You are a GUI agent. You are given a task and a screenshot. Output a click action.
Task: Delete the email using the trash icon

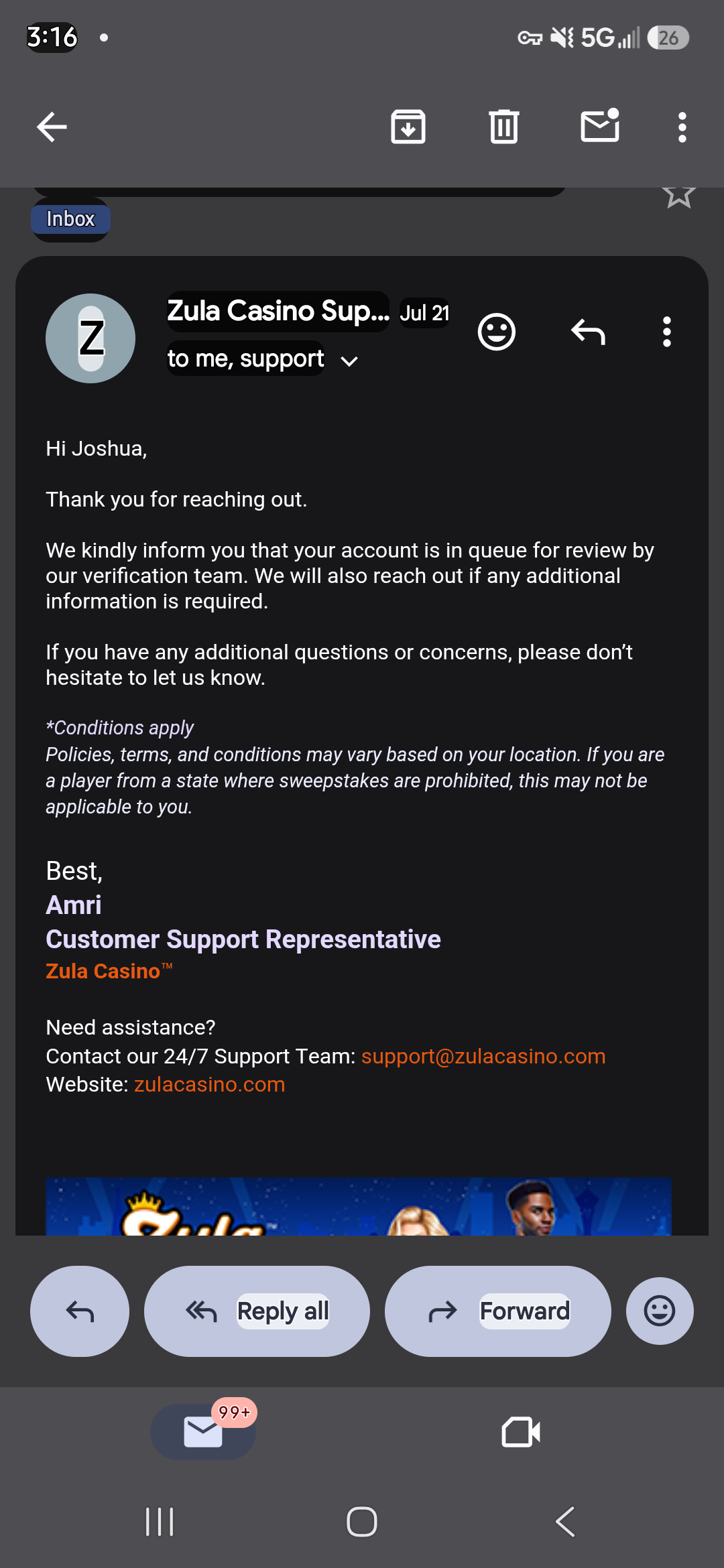pyautogui.click(x=503, y=127)
